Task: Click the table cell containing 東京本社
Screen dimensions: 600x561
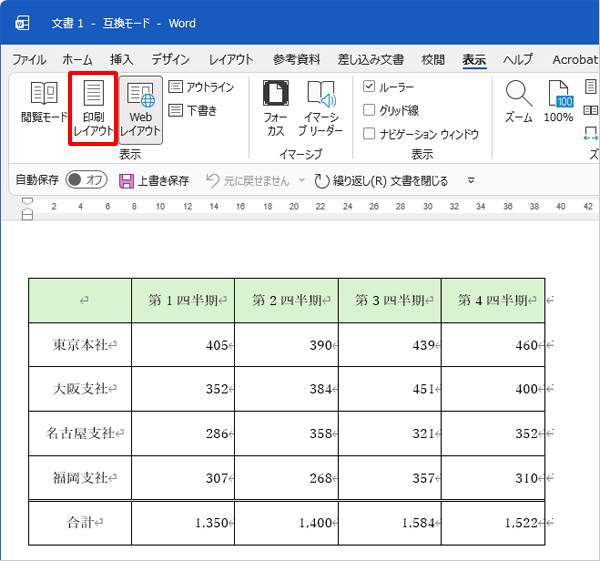Action: pos(80,345)
